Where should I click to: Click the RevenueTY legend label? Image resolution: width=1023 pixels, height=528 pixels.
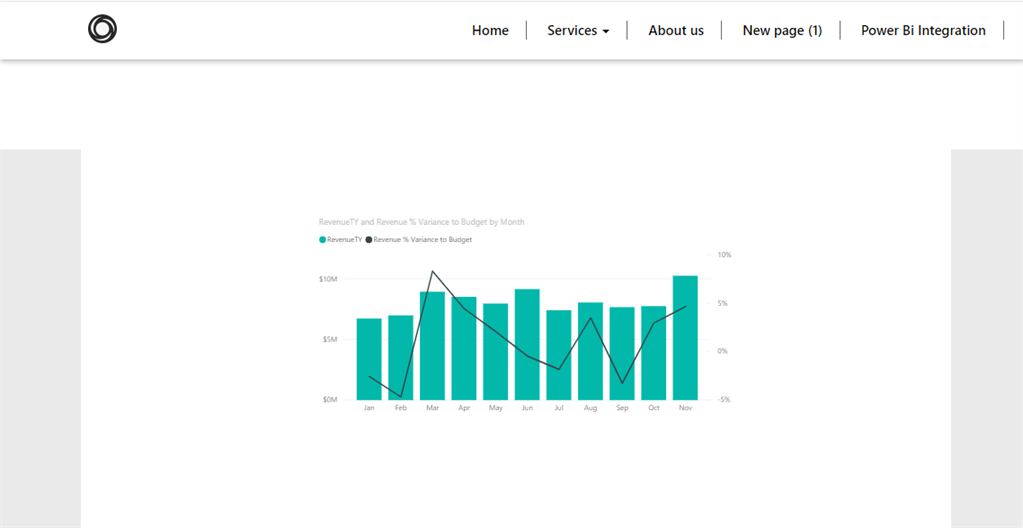pyautogui.click(x=344, y=240)
